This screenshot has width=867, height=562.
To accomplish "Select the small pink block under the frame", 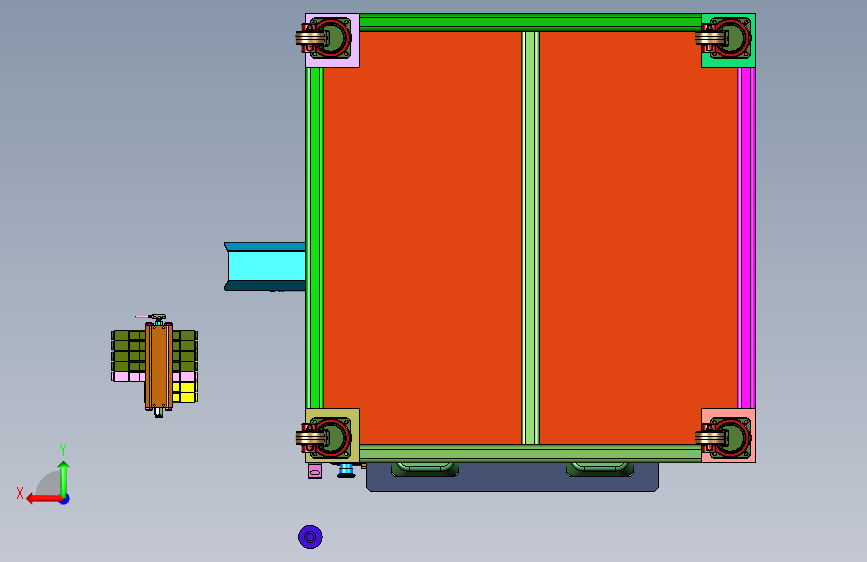I will tap(315, 471).
